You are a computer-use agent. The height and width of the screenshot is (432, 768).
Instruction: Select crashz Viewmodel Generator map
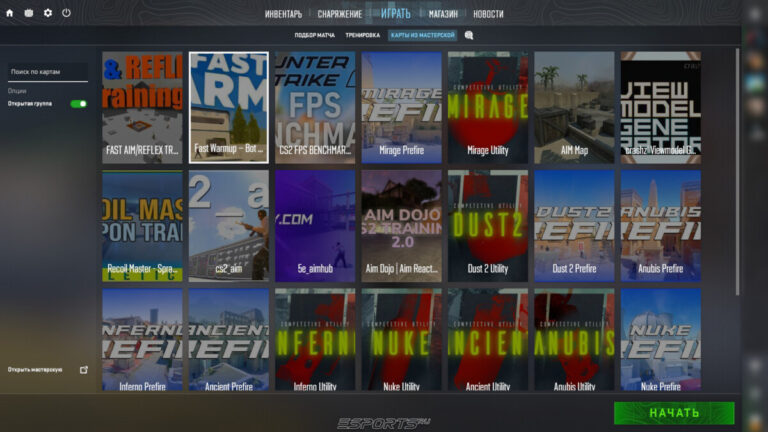coord(661,107)
